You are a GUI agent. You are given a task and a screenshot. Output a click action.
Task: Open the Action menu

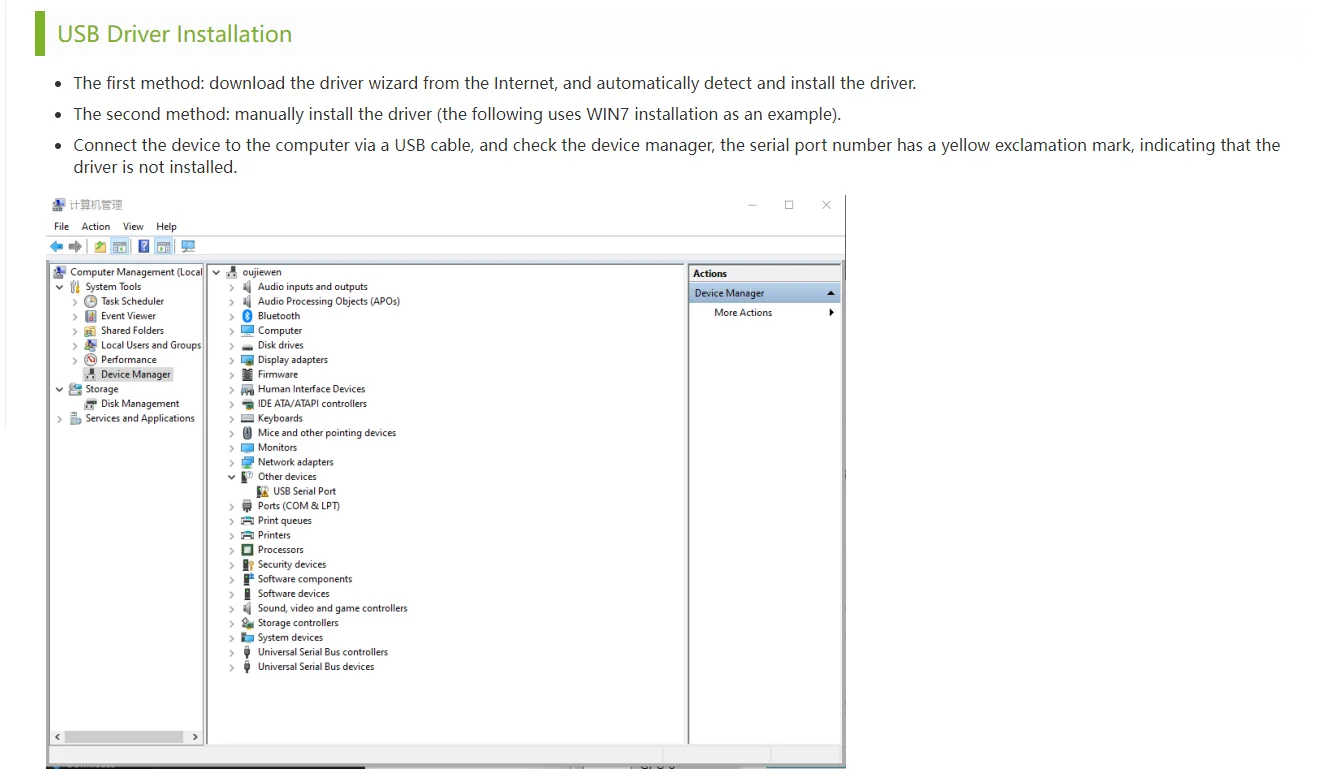pyautogui.click(x=96, y=227)
